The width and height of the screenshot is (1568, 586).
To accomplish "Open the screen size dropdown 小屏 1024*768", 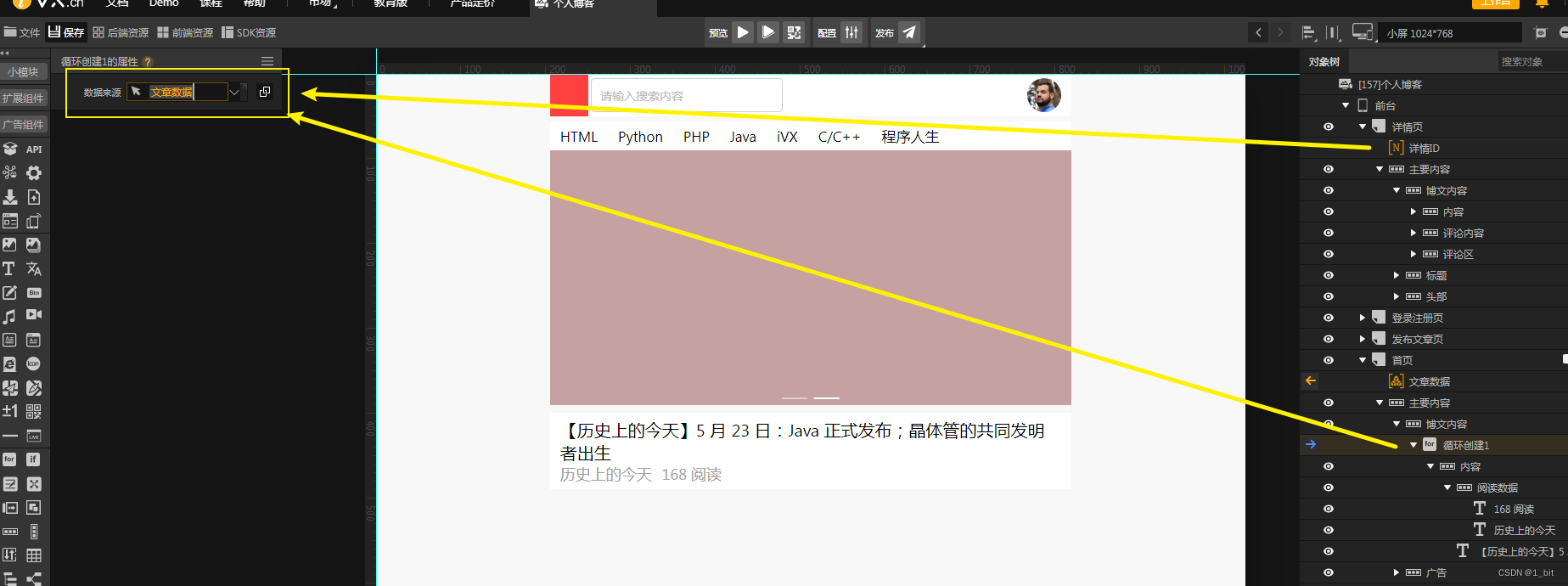I will (1449, 33).
